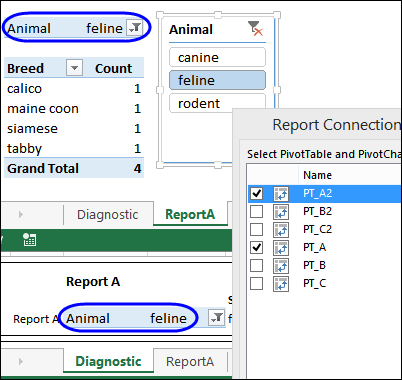This screenshot has width=402, height=380.
Task: Click the macro recording status bar icon
Action: (29, 240)
